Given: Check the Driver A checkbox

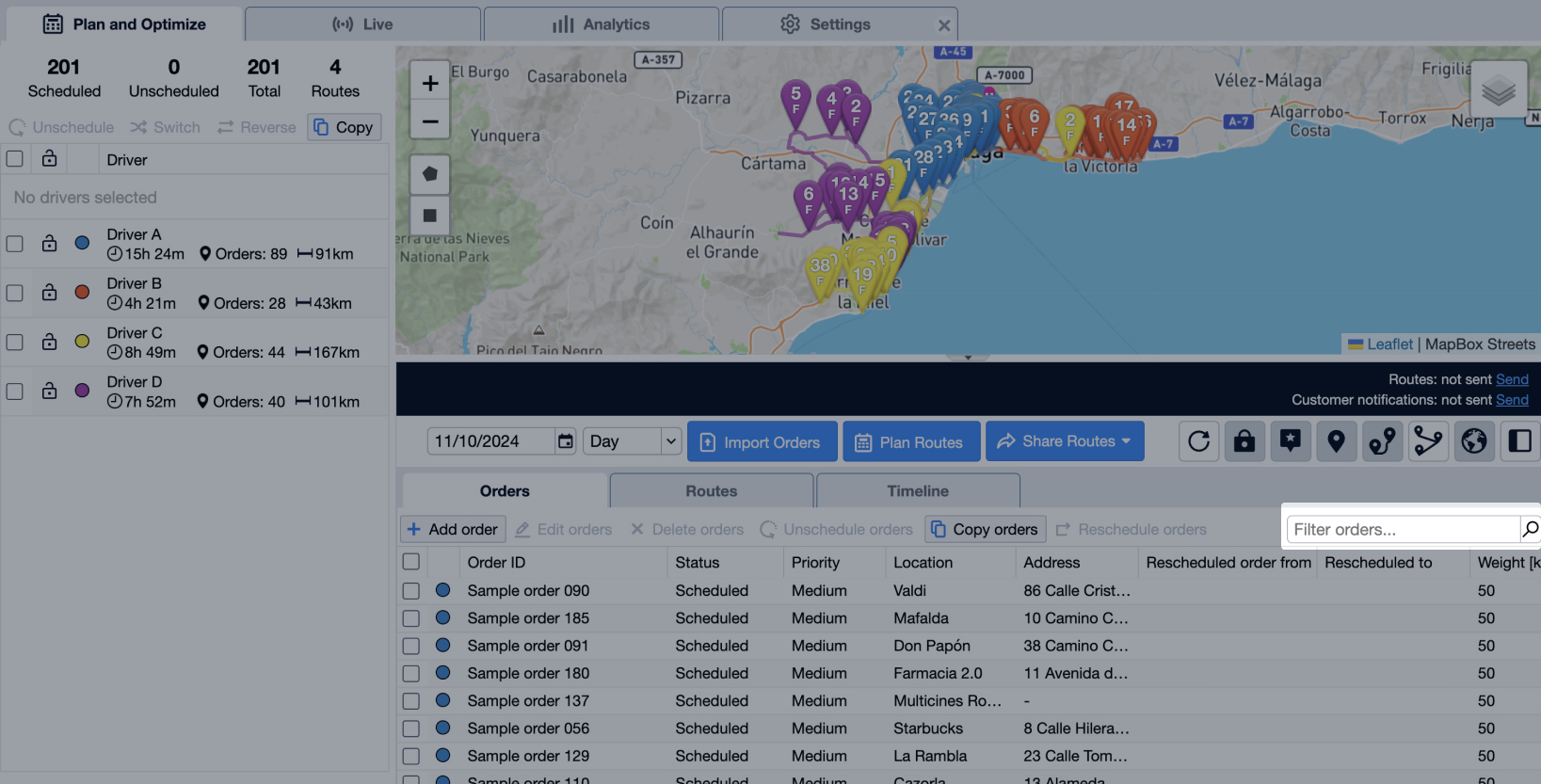Looking at the screenshot, I should (x=15, y=244).
